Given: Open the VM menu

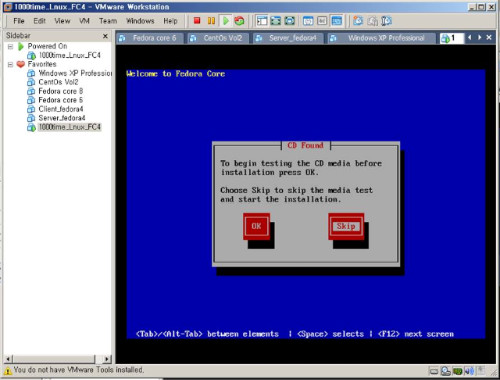Looking at the screenshot, I should click(84, 21).
